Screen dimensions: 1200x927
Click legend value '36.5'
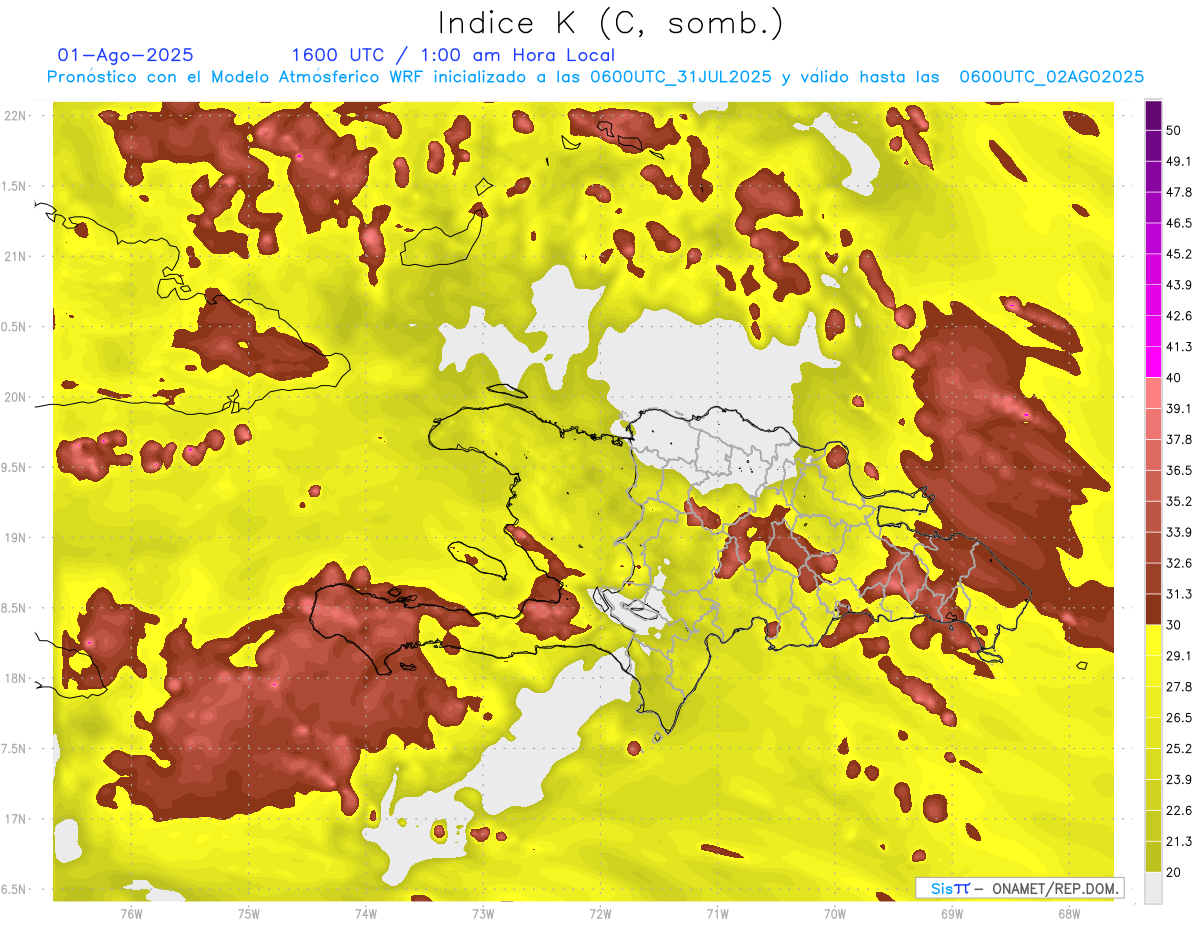[x=1177, y=470]
